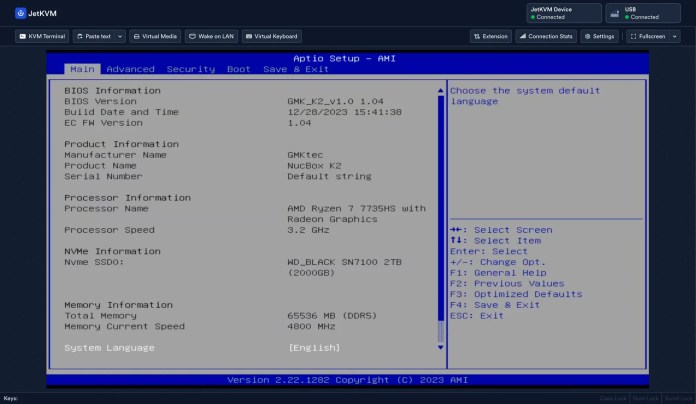Switch to the Boot BIOS tab
The image size is (696, 404).
(x=239, y=69)
